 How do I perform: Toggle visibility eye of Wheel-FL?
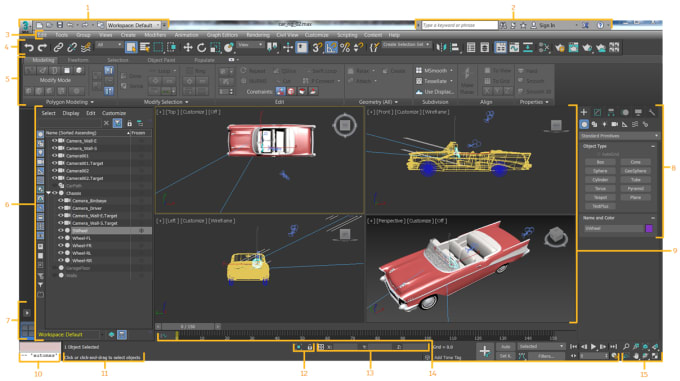pos(61,238)
